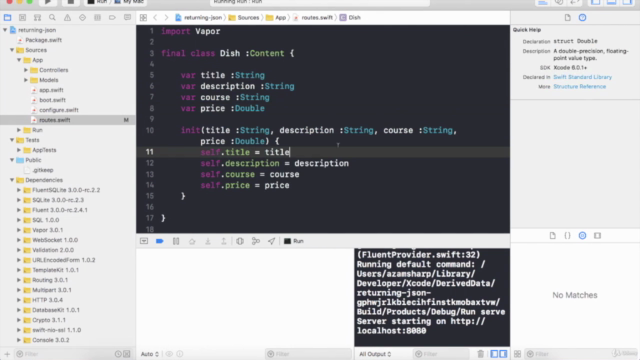The width and height of the screenshot is (640, 360).
Task: Pause program execution
Action: tap(176, 241)
